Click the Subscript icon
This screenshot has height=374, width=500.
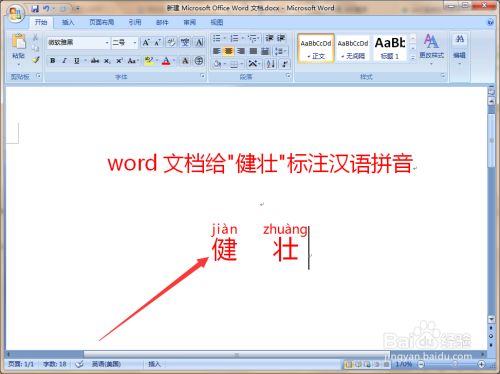click(107, 61)
